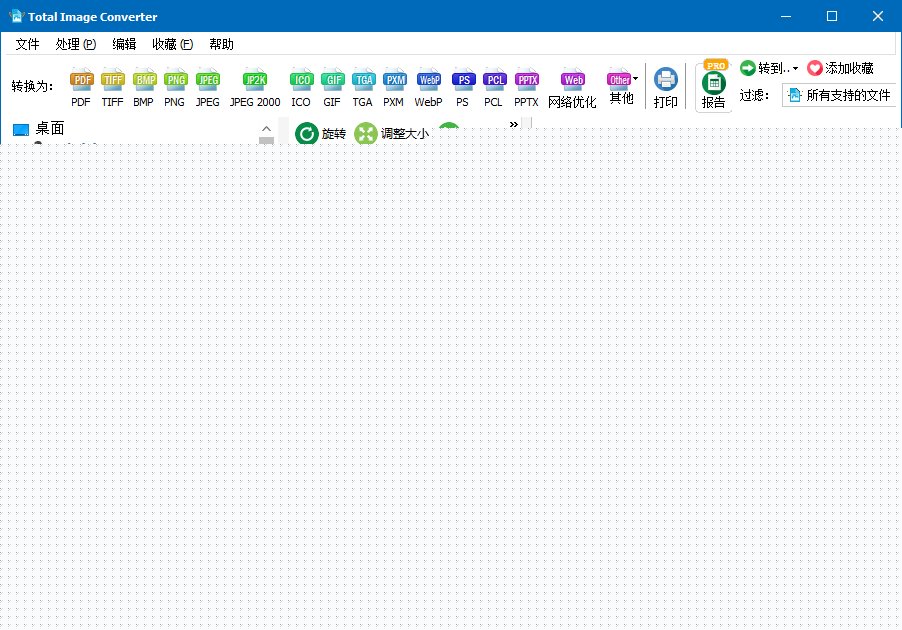Click the 调整大小 resize button

click(x=391, y=133)
